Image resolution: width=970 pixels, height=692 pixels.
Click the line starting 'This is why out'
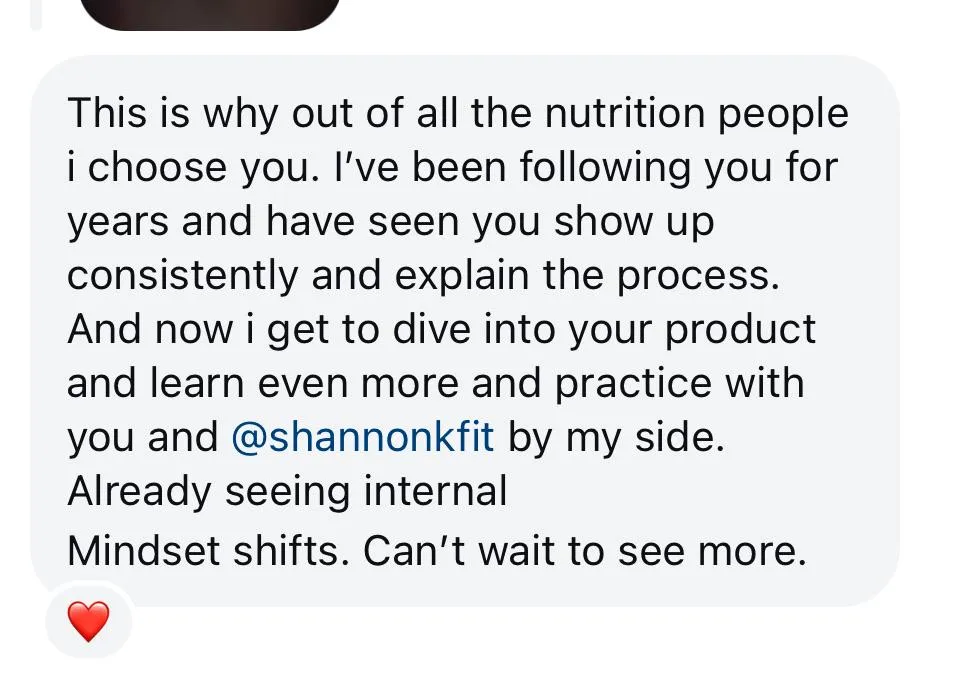pyautogui.click(x=458, y=114)
